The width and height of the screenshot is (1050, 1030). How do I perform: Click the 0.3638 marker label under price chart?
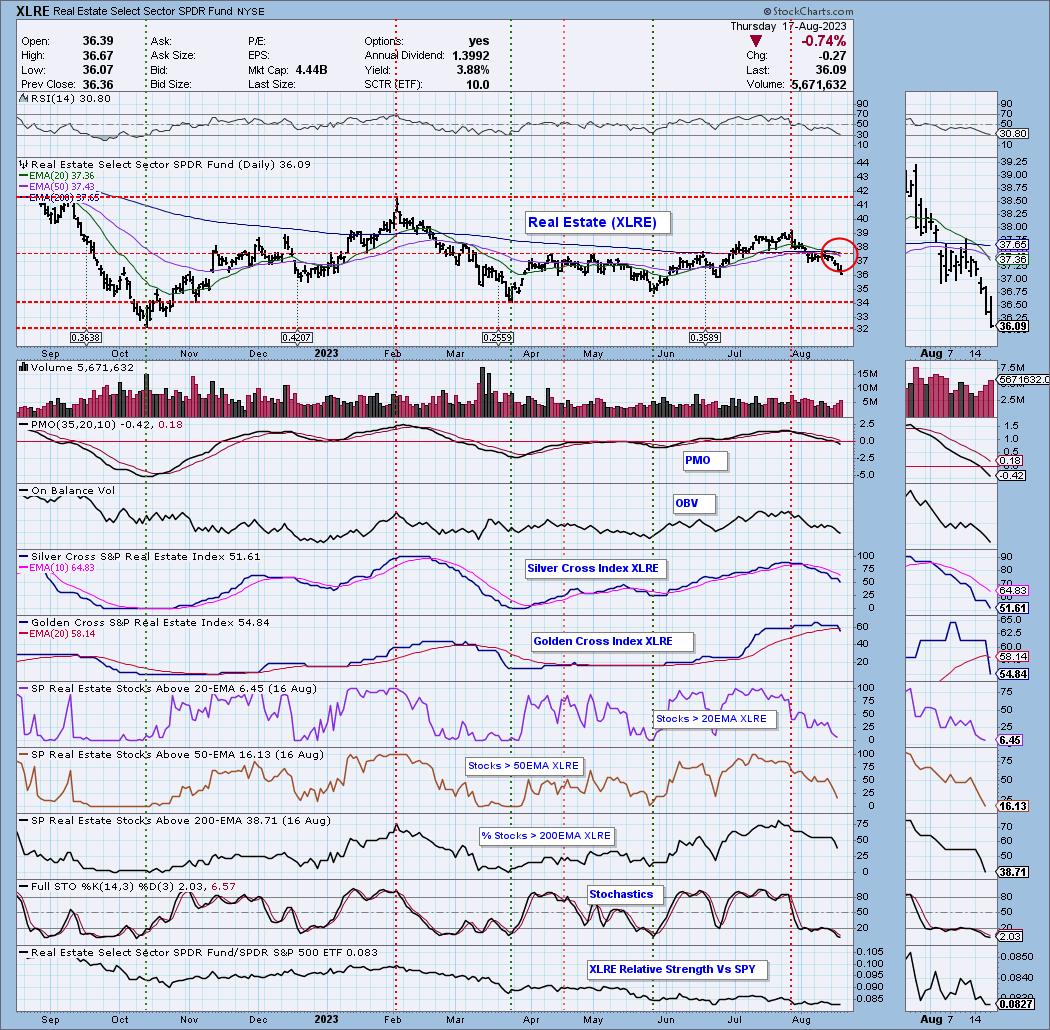[x=86, y=338]
